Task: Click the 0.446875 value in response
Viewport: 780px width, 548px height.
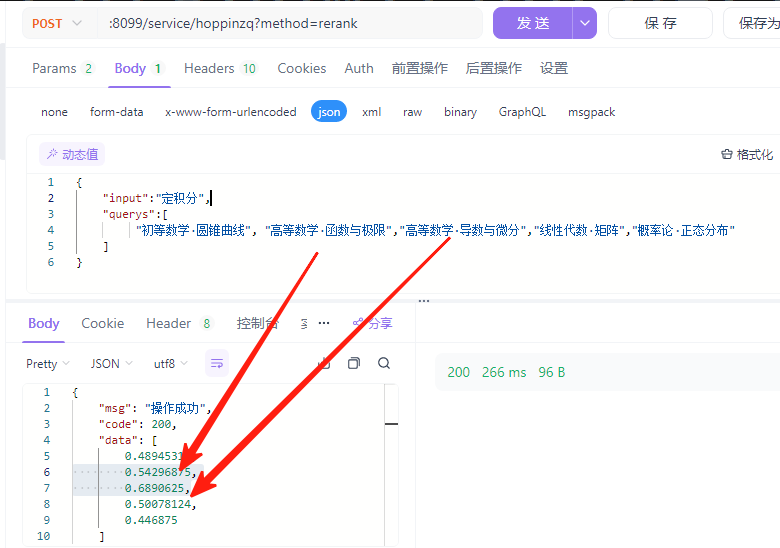Action: pos(151,520)
